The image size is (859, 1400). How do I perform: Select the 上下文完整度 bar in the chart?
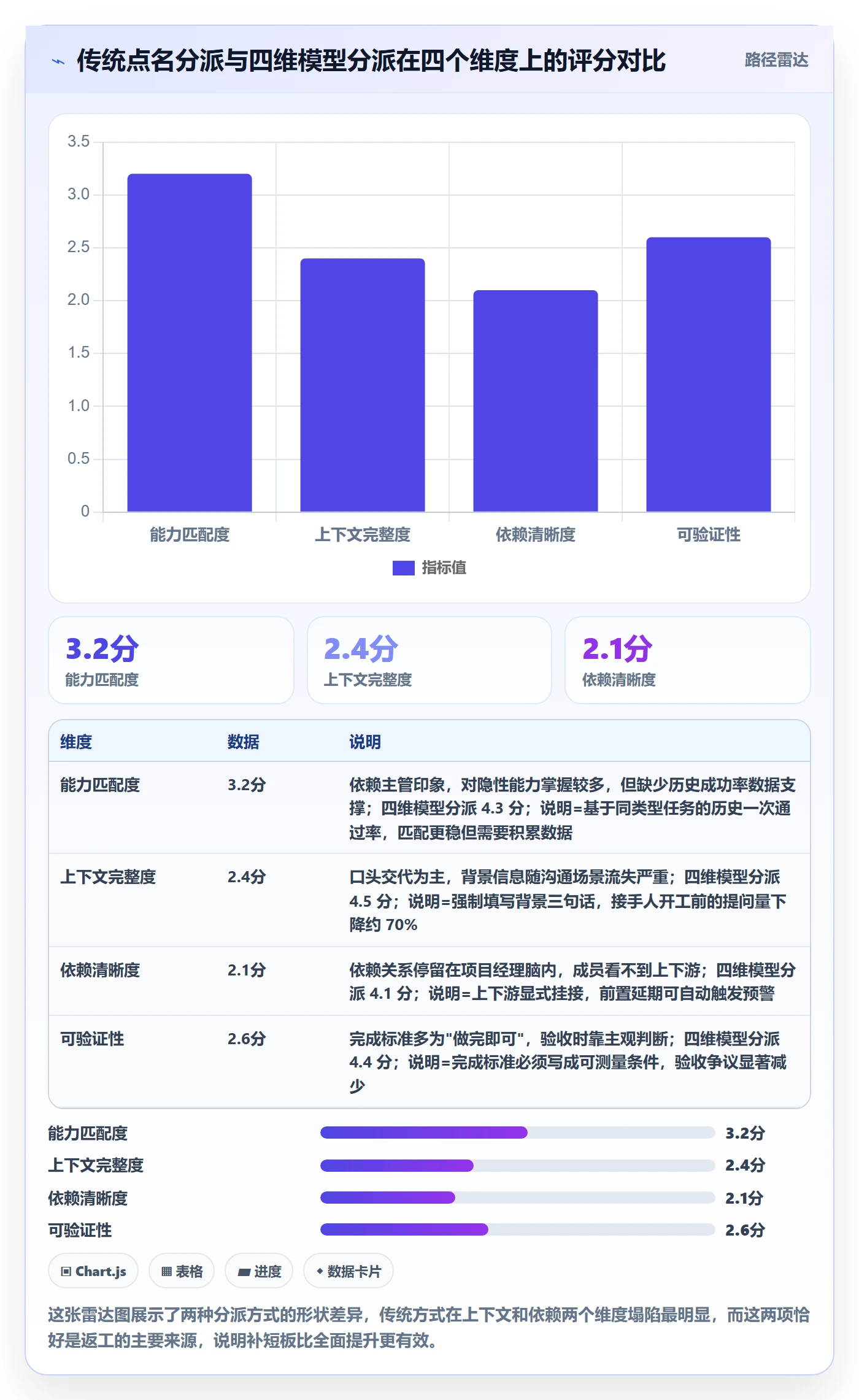pos(363,385)
